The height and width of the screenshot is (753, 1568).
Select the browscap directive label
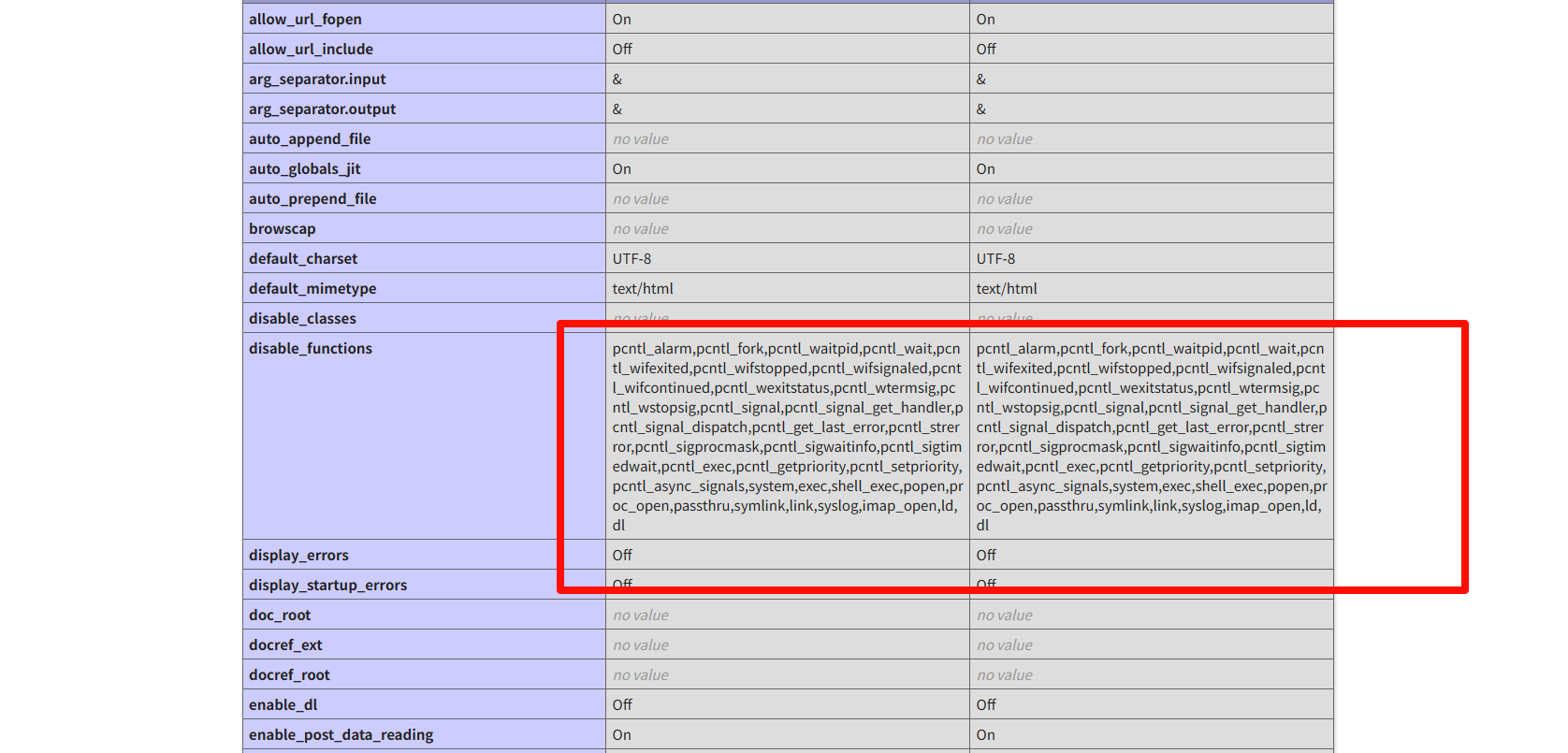pyautogui.click(x=282, y=229)
